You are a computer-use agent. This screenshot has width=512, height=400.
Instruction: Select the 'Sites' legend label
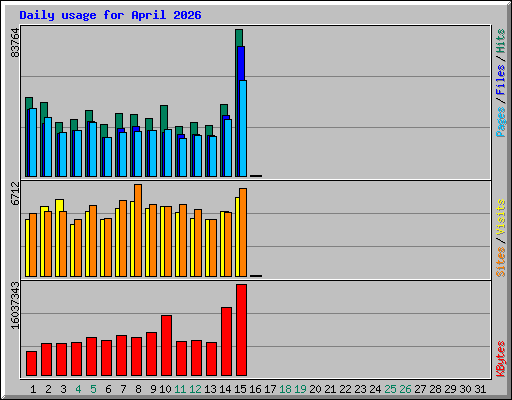pos(501,262)
